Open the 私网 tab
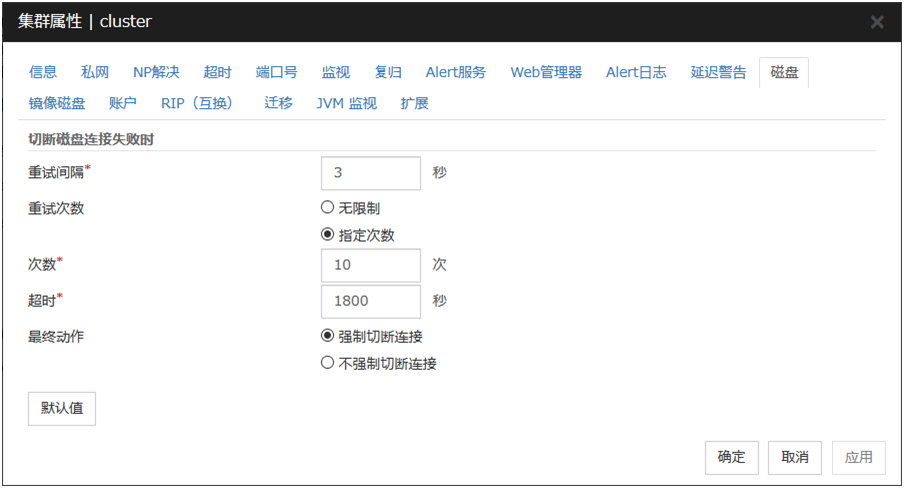904x488 pixels. coord(95,72)
